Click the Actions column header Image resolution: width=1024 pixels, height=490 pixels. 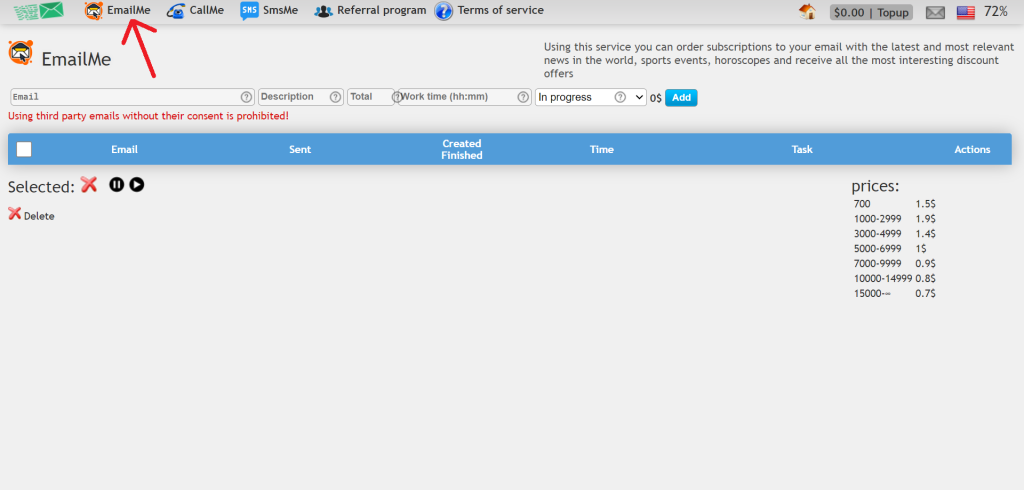point(972,150)
